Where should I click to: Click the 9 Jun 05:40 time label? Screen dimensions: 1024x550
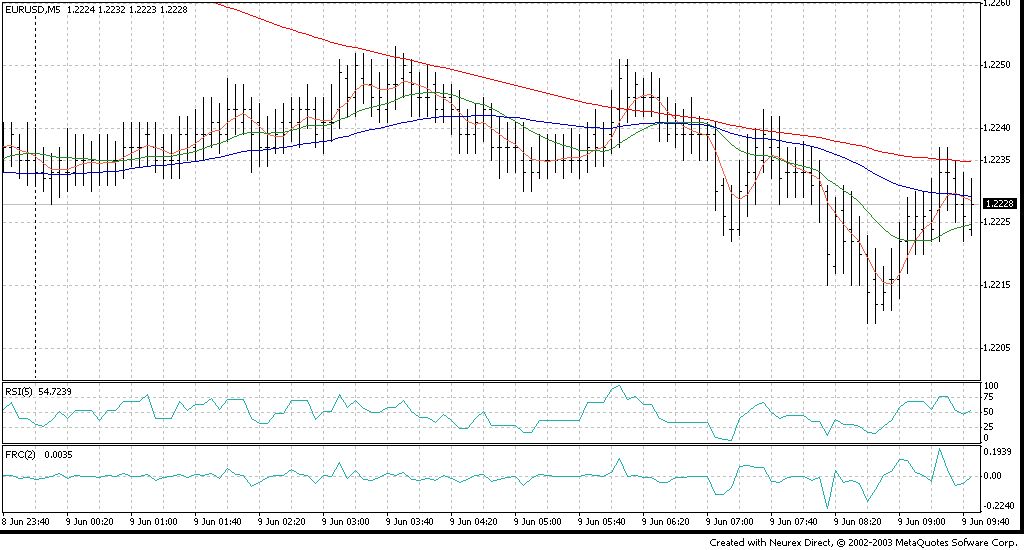tap(601, 521)
